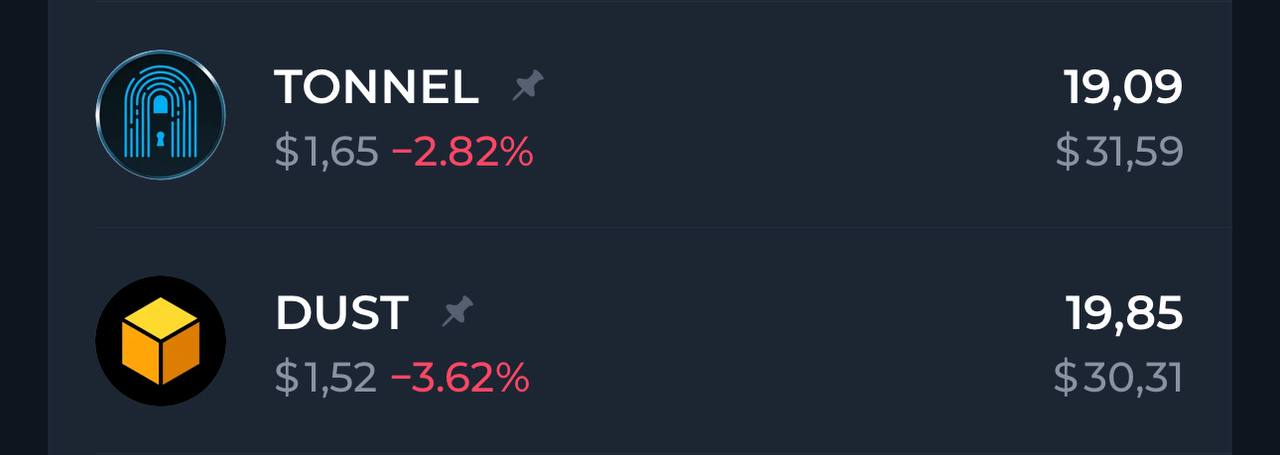Click DUST change -3.62%
Screen dimensions: 1280x455
click(x=459, y=377)
